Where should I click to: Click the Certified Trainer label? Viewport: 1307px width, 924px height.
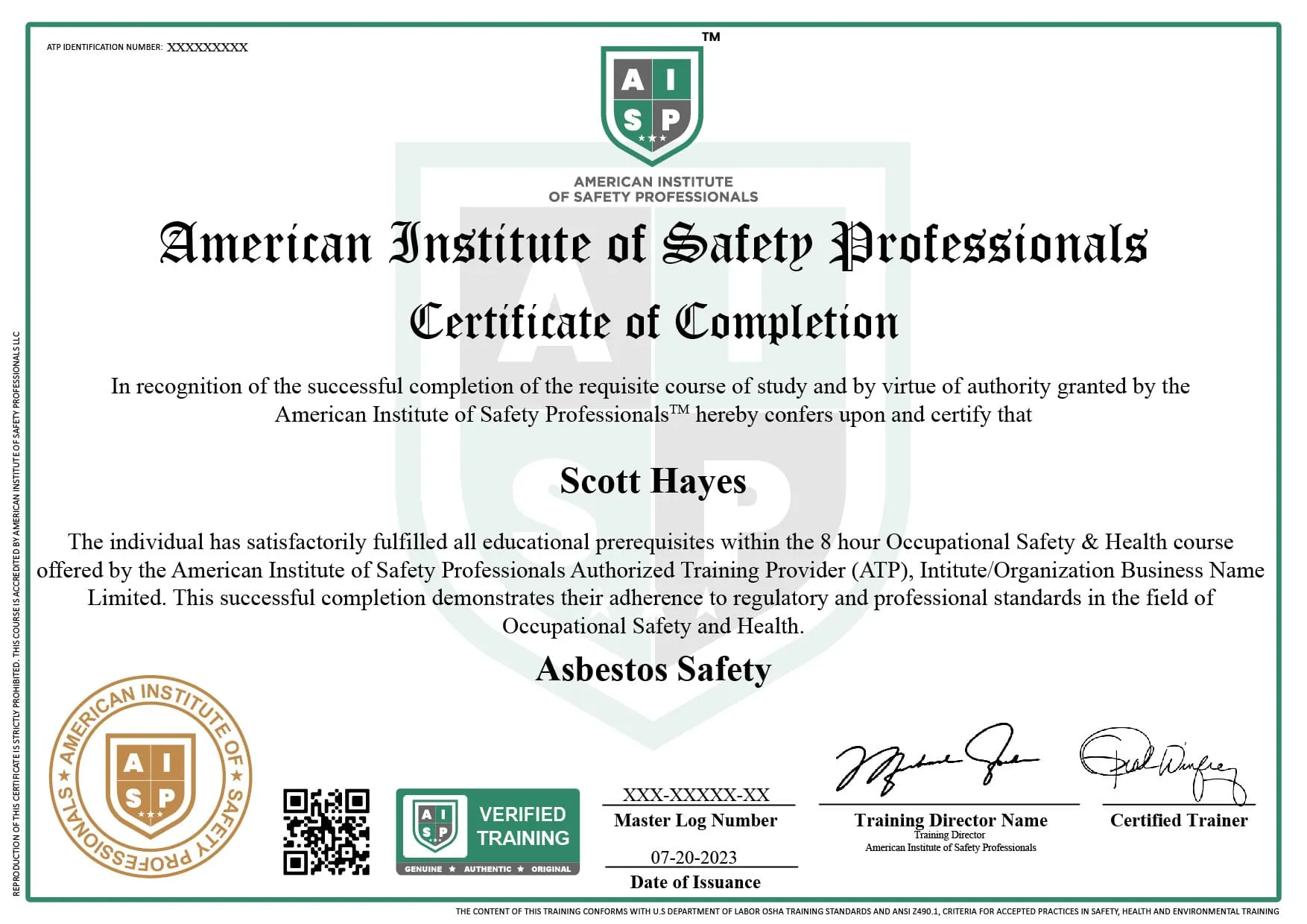tap(1179, 820)
